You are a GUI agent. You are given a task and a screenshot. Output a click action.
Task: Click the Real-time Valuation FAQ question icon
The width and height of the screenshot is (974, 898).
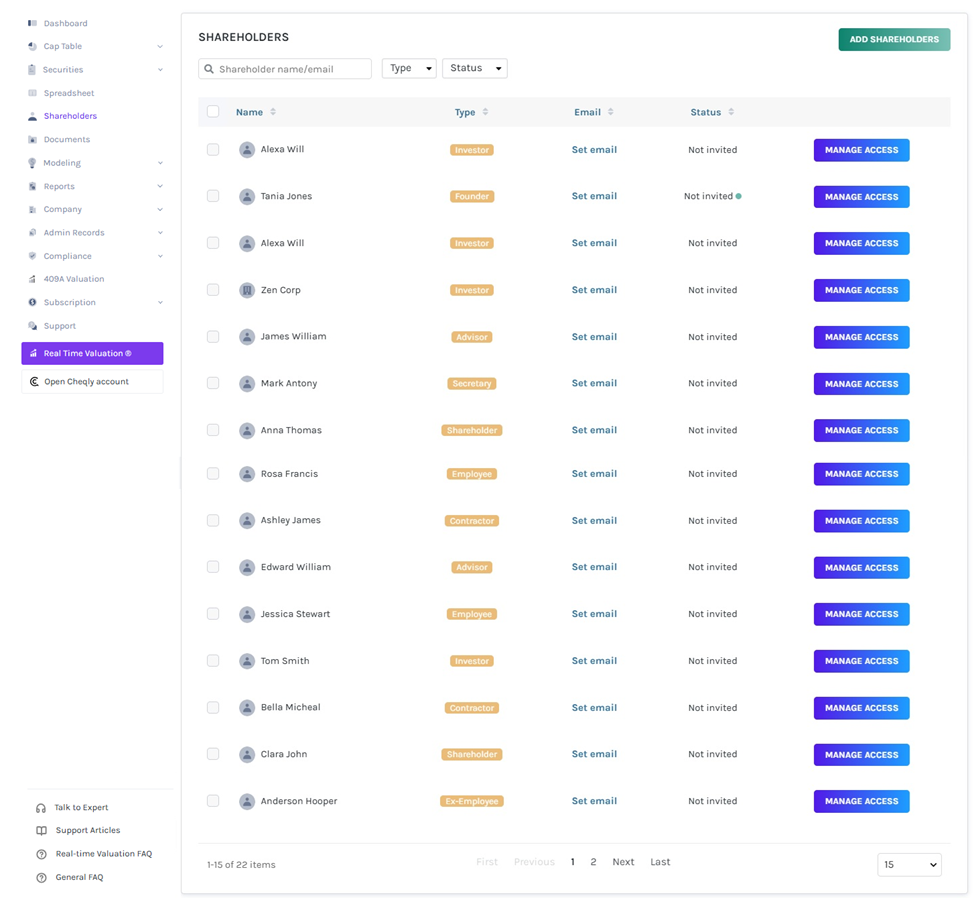41,855
